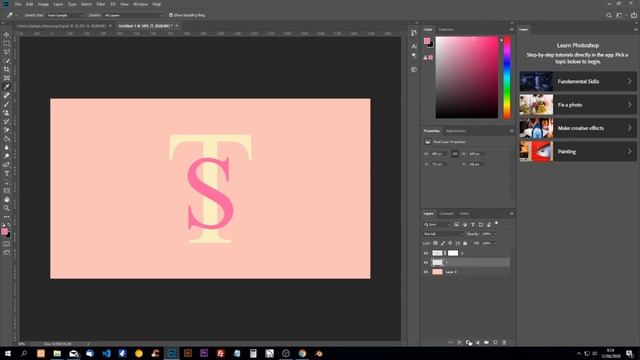Select the Hand tool
The width and height of the screenshot is (640, 360).
[x=7, y=200]
